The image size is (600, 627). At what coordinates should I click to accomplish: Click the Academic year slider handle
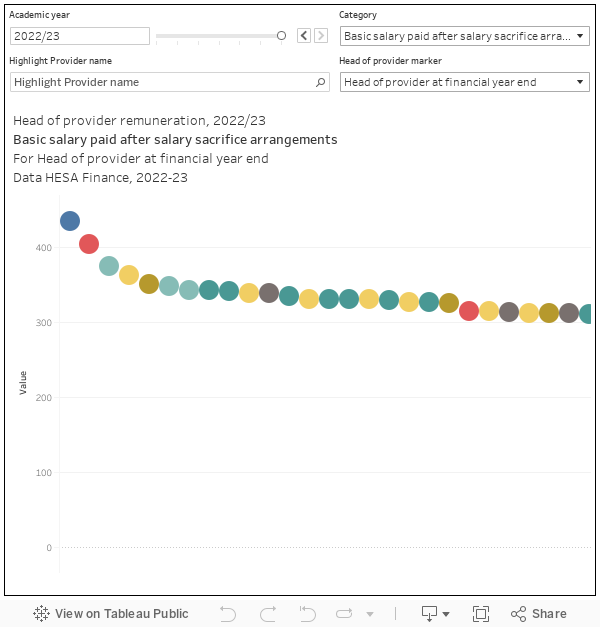tap(281, 36)
